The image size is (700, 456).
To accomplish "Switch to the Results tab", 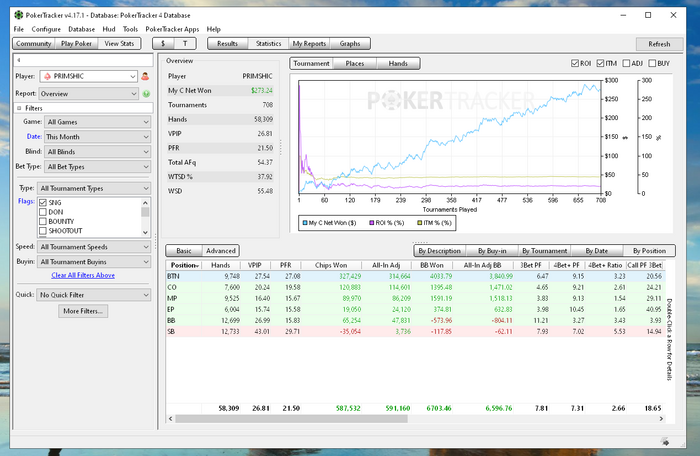I will pos(227,43).
